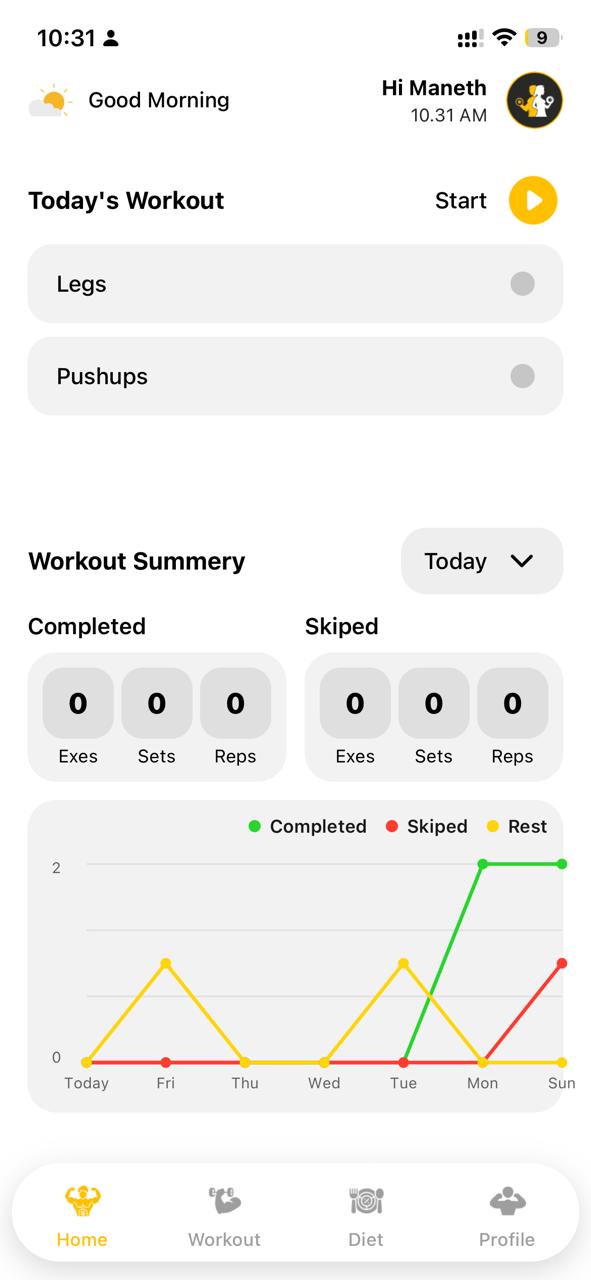Select the Workout dumbbell icon

click(x=224, y=1200)
